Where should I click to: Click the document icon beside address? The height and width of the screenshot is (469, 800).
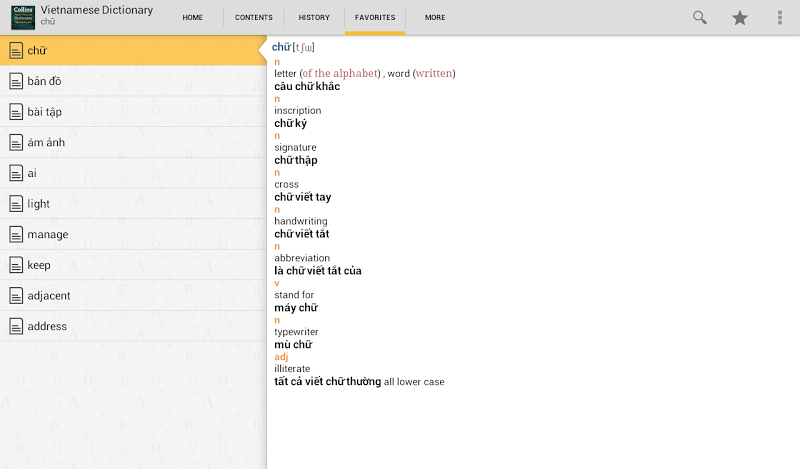pos(16,326)
